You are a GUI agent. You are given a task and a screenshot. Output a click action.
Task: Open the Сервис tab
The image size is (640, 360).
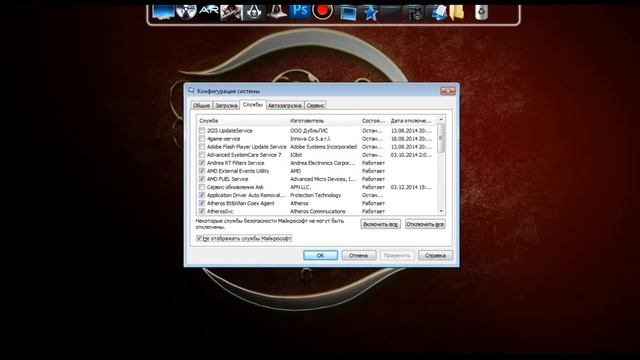(x=315, y=106)
